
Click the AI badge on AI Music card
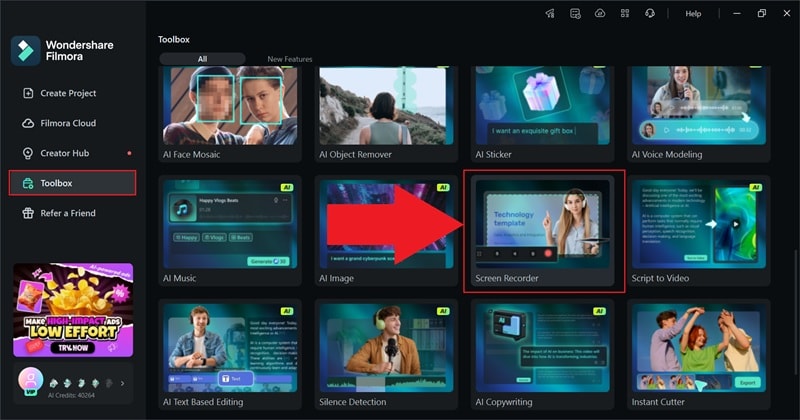pos(287,188)
